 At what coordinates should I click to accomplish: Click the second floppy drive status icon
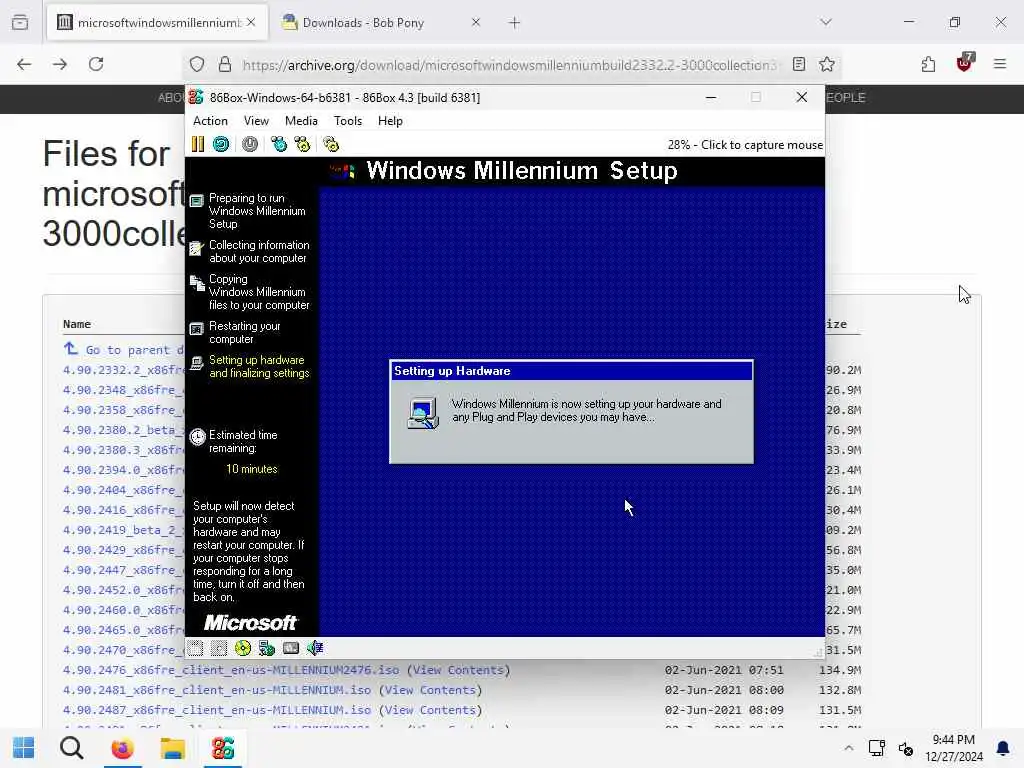pyautogui.click(x=219, y=648)
